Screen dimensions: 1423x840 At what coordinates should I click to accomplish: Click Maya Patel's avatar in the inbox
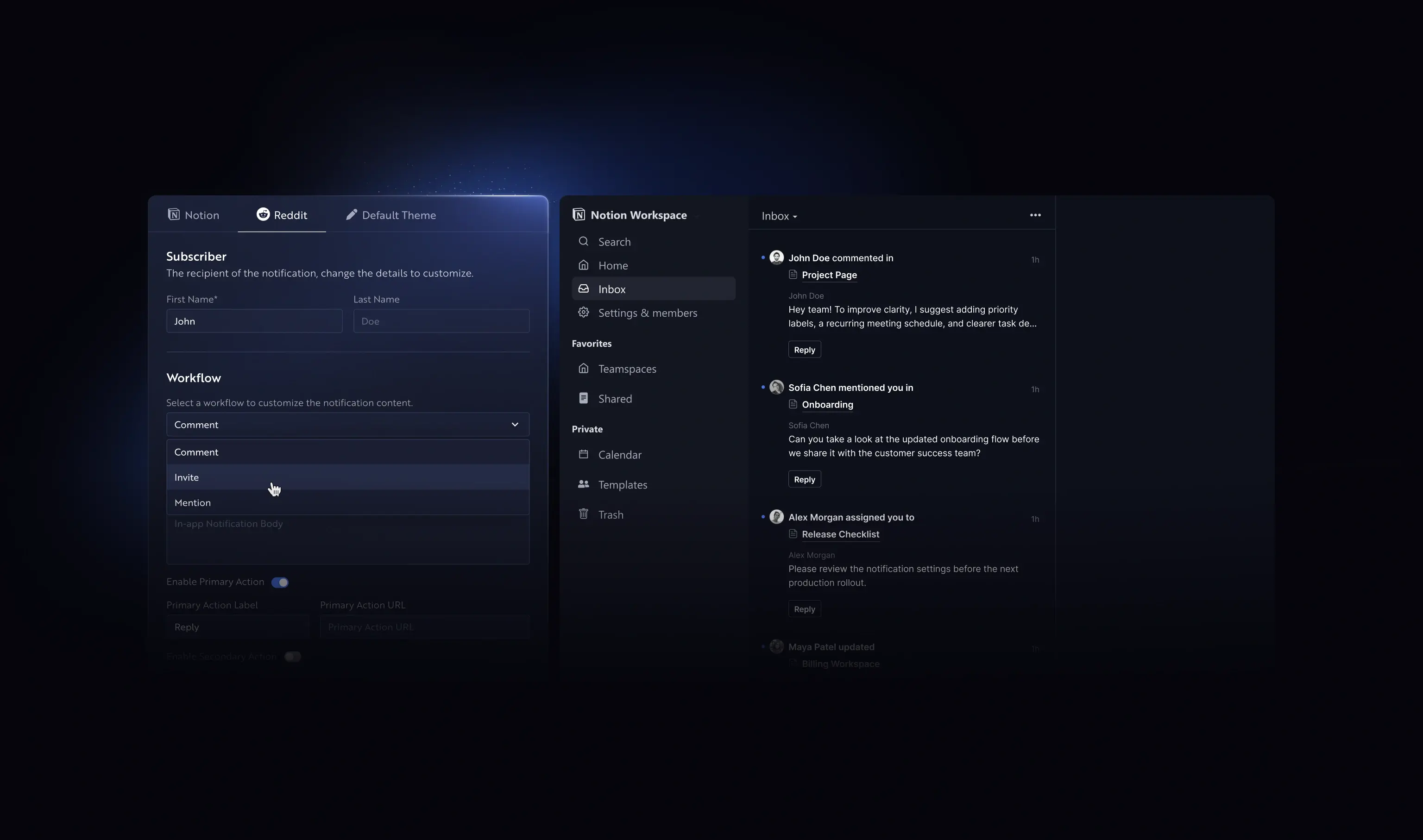pyautogui.click(x=776, y=646)
